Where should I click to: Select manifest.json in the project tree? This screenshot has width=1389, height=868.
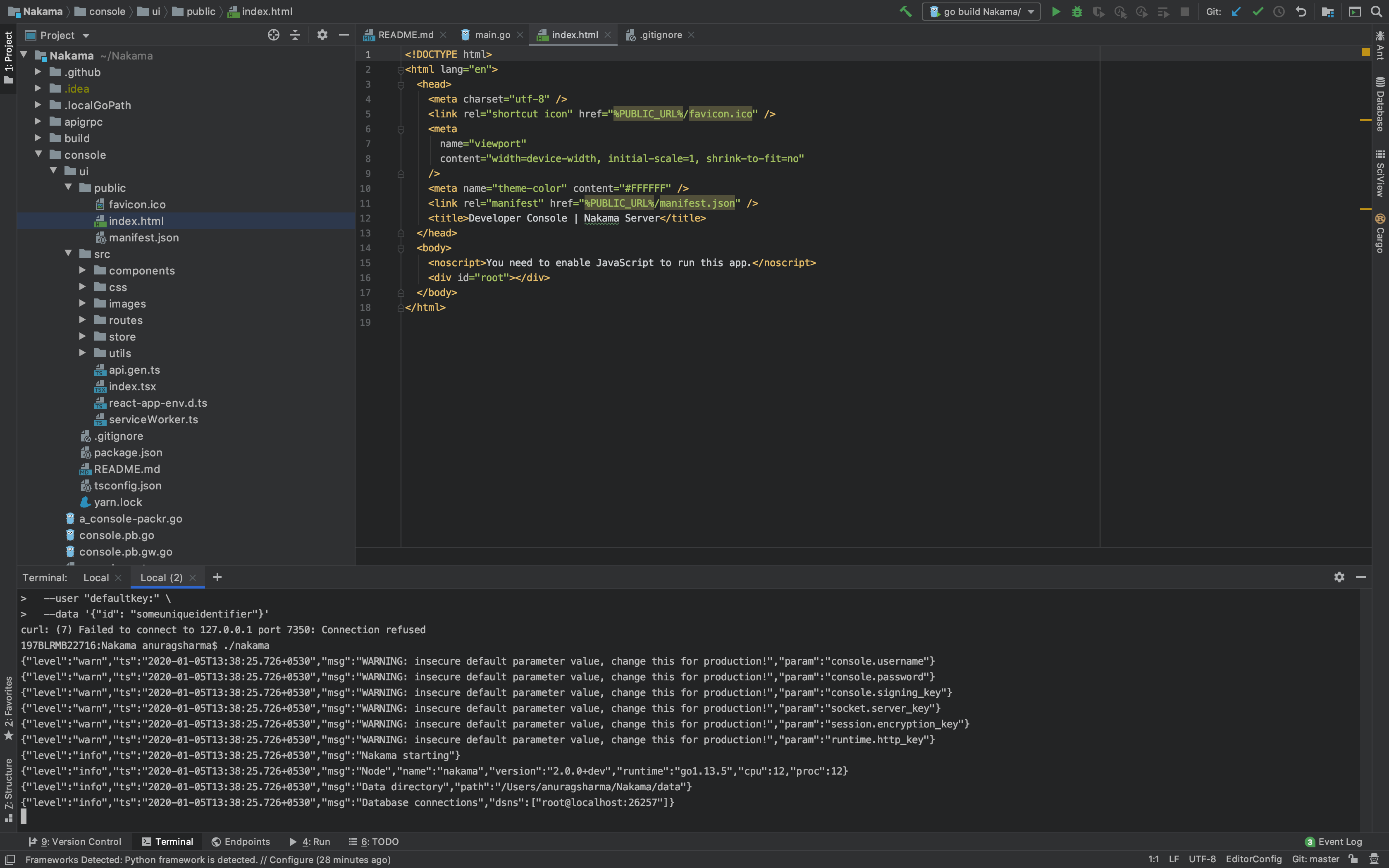point(144,237)
